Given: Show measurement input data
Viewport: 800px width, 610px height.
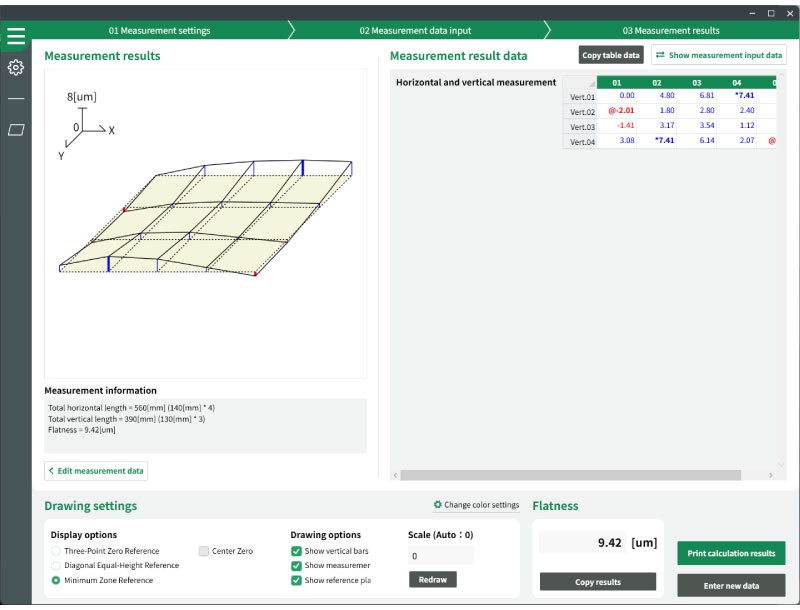Looking at the screenshot, I should [718, 55].
